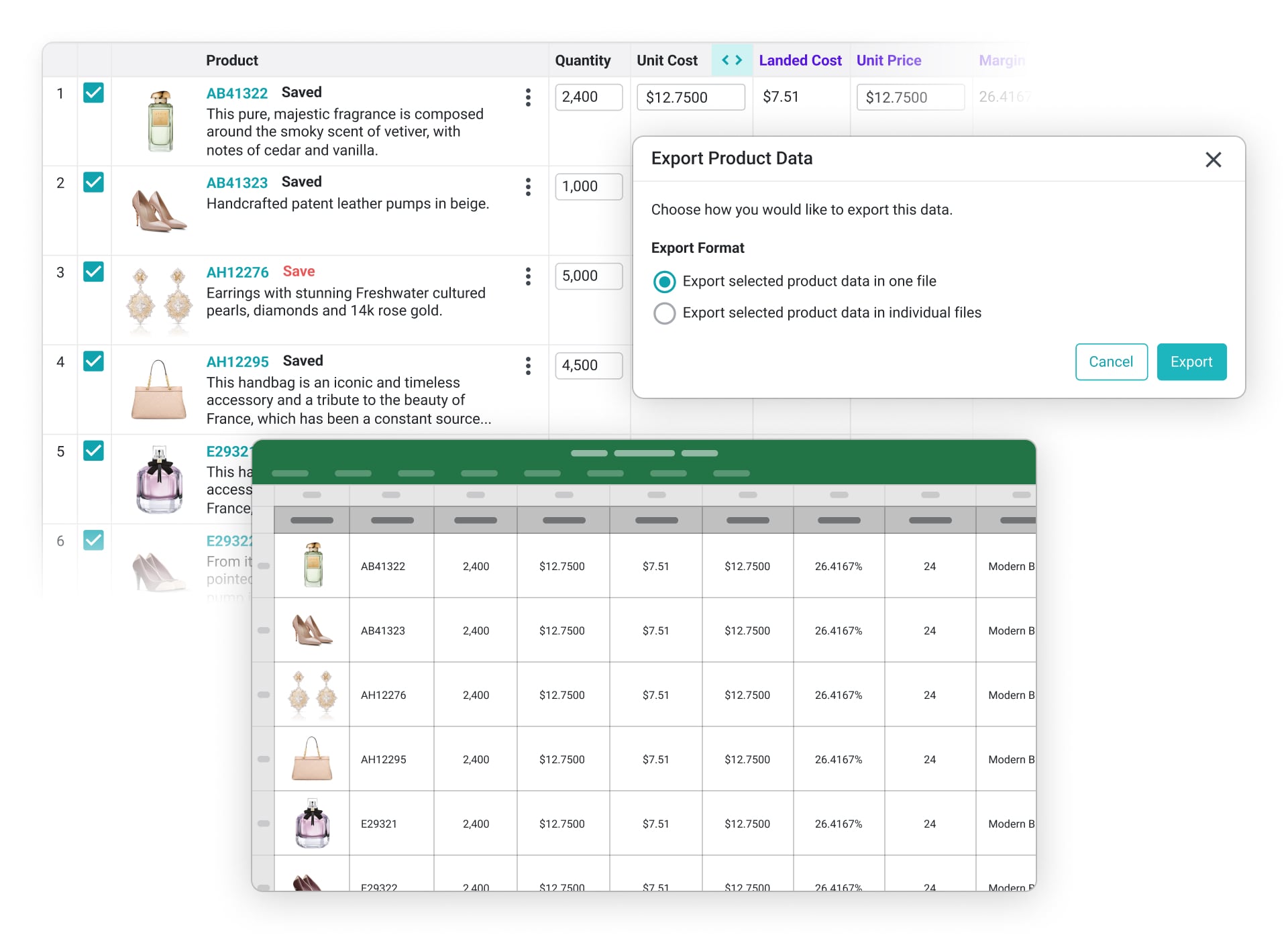The image size is (1288, 939).
Task: Open the three-dot menu for AB41323
Action: point(528,186)
